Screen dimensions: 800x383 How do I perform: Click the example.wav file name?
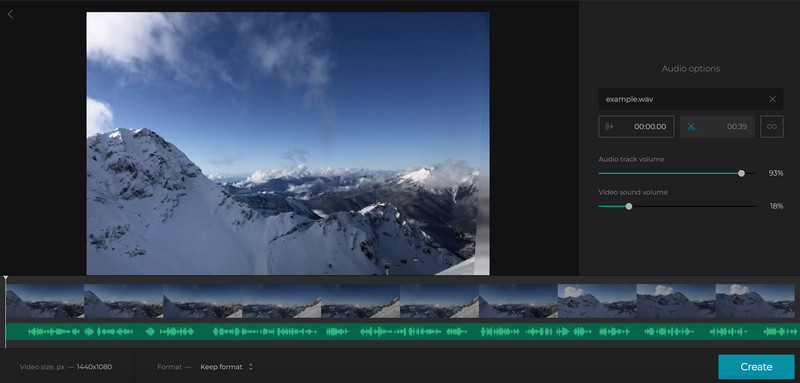tap(629, 99)
